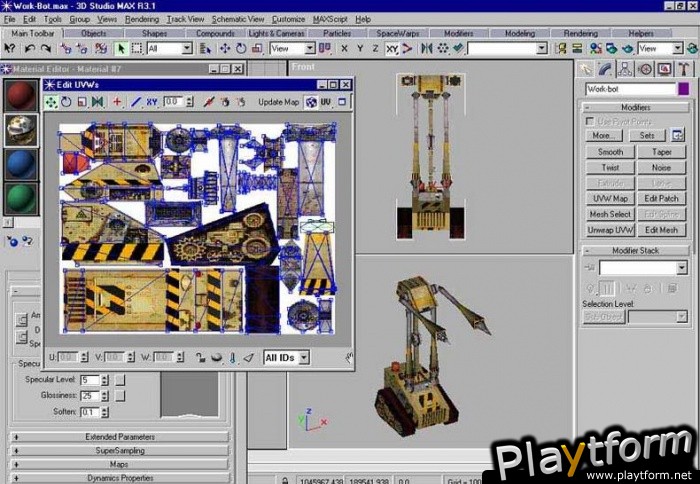This screenshot has width=700, height=484.
Task: Select the blue material sample sphere
Action: (x=21, y=164)
